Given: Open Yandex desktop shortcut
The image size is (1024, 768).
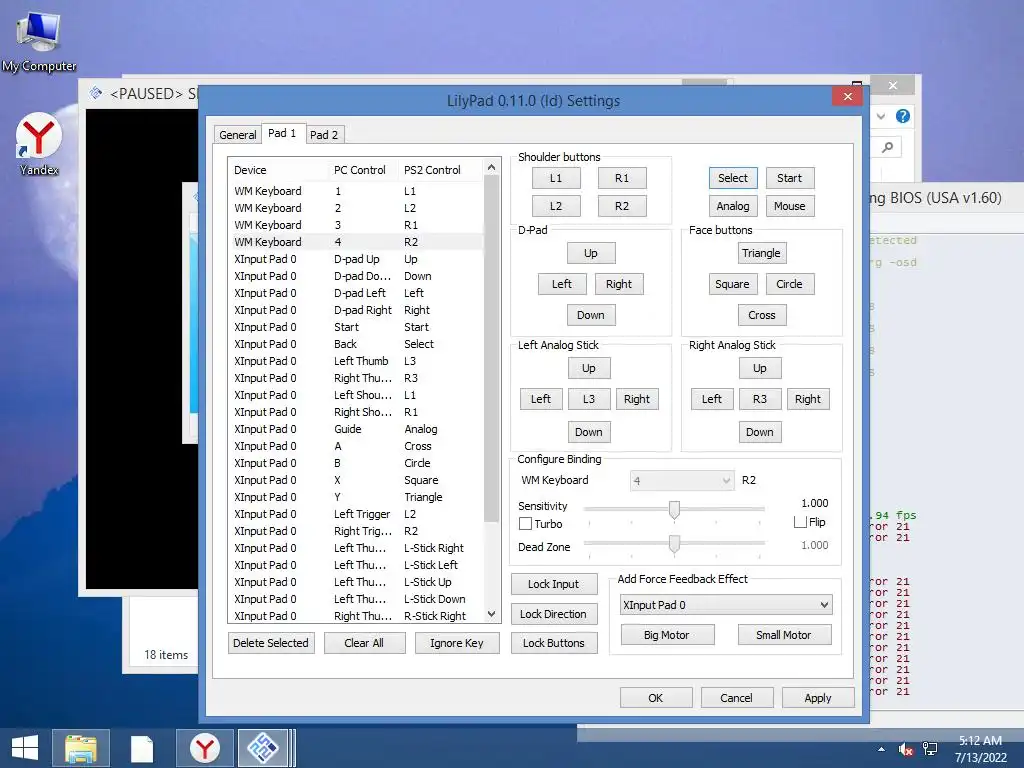Looking at the screenshot, I should click(x=39, y=144).
